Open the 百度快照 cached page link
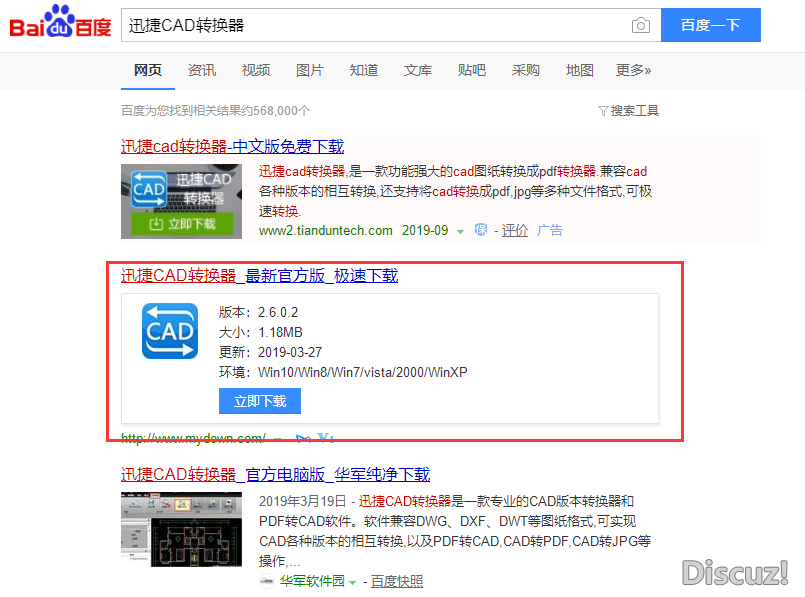 pyautogui.click(x=397, y=581)
